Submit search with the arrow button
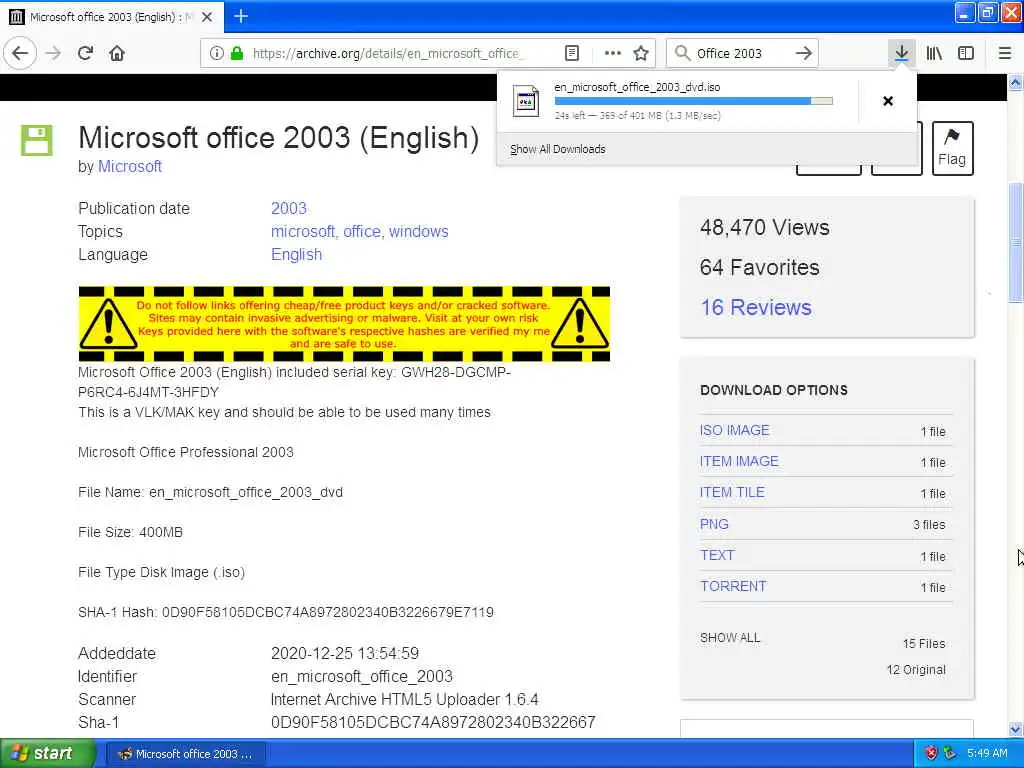This screenshot has width=1024, height=768. point(803,54)
